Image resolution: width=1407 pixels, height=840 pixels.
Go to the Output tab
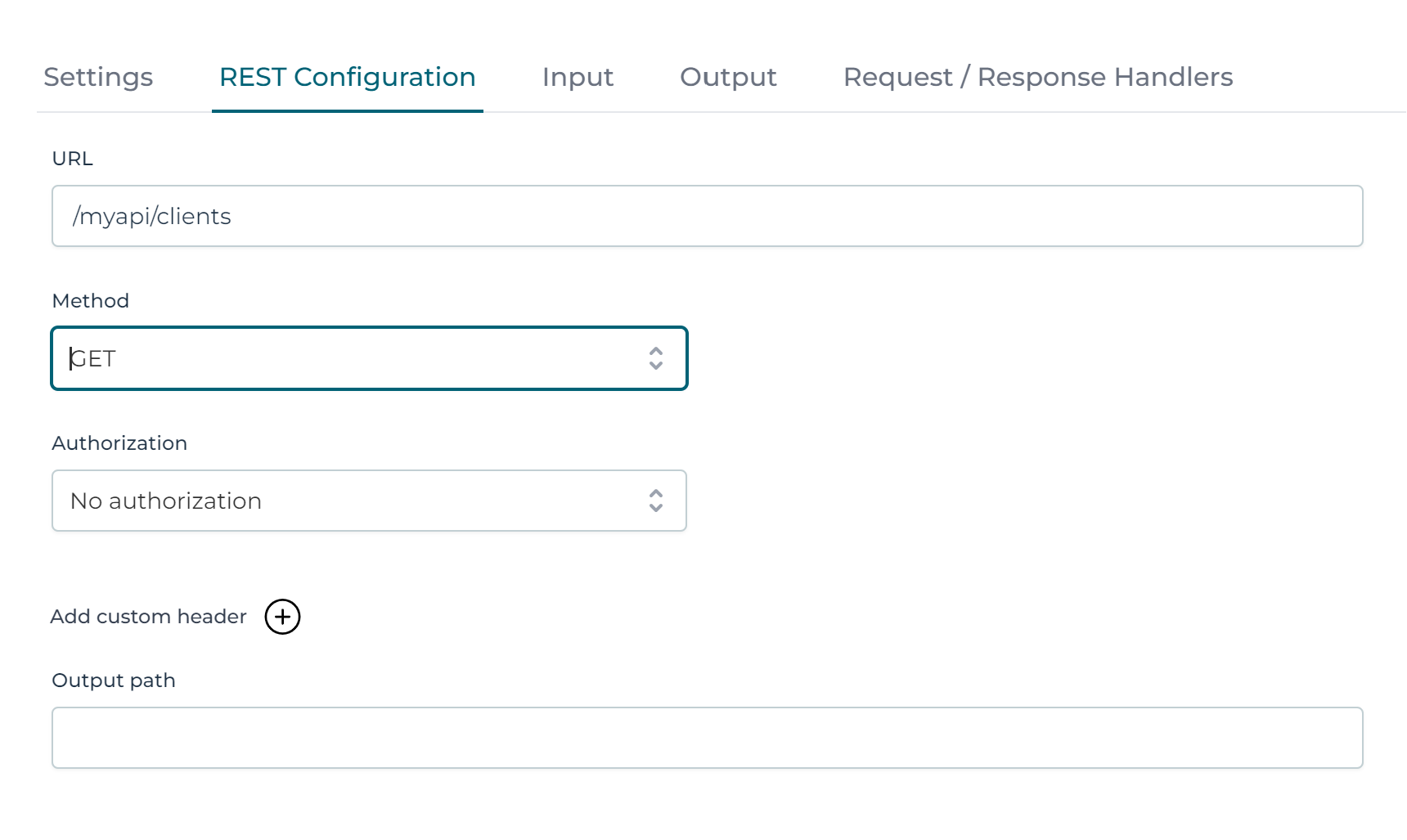click(x=728, y=77)
